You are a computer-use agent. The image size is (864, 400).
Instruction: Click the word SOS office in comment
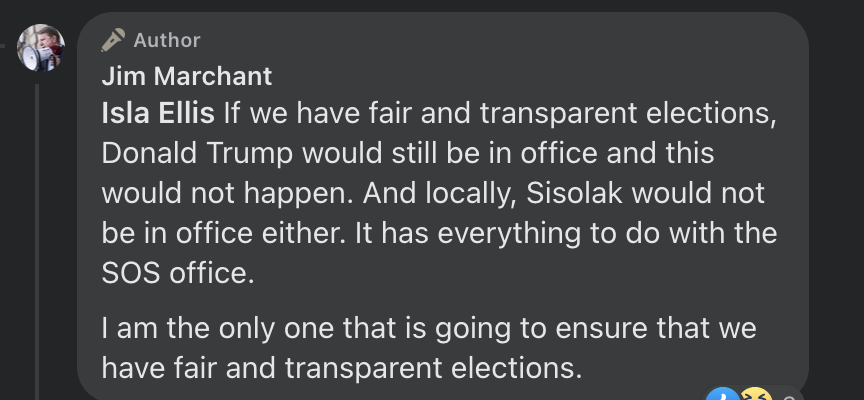[178, 273]
